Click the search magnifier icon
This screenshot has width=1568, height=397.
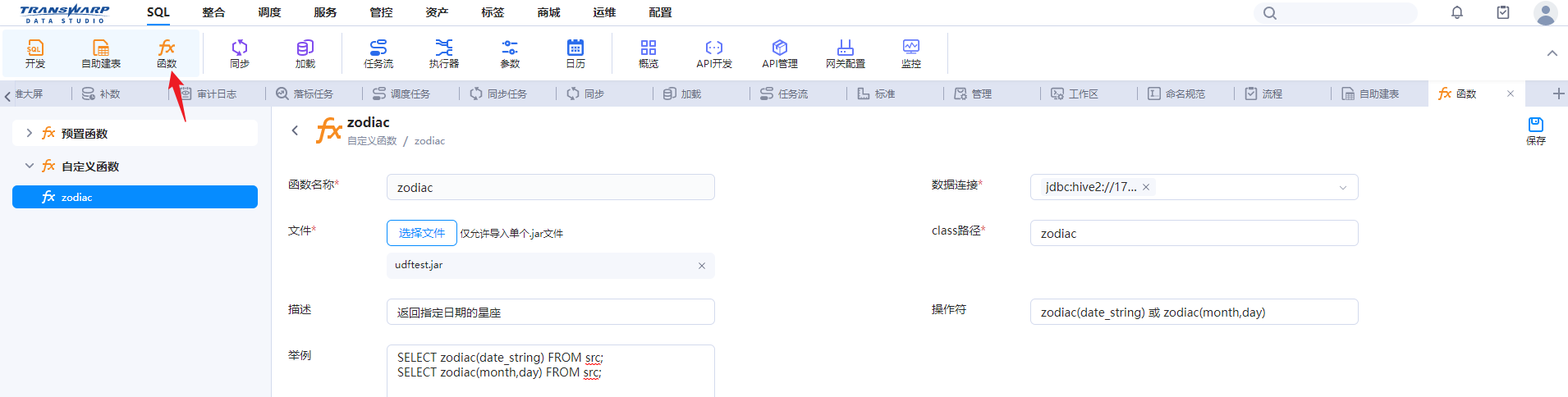pos(1270,13)
